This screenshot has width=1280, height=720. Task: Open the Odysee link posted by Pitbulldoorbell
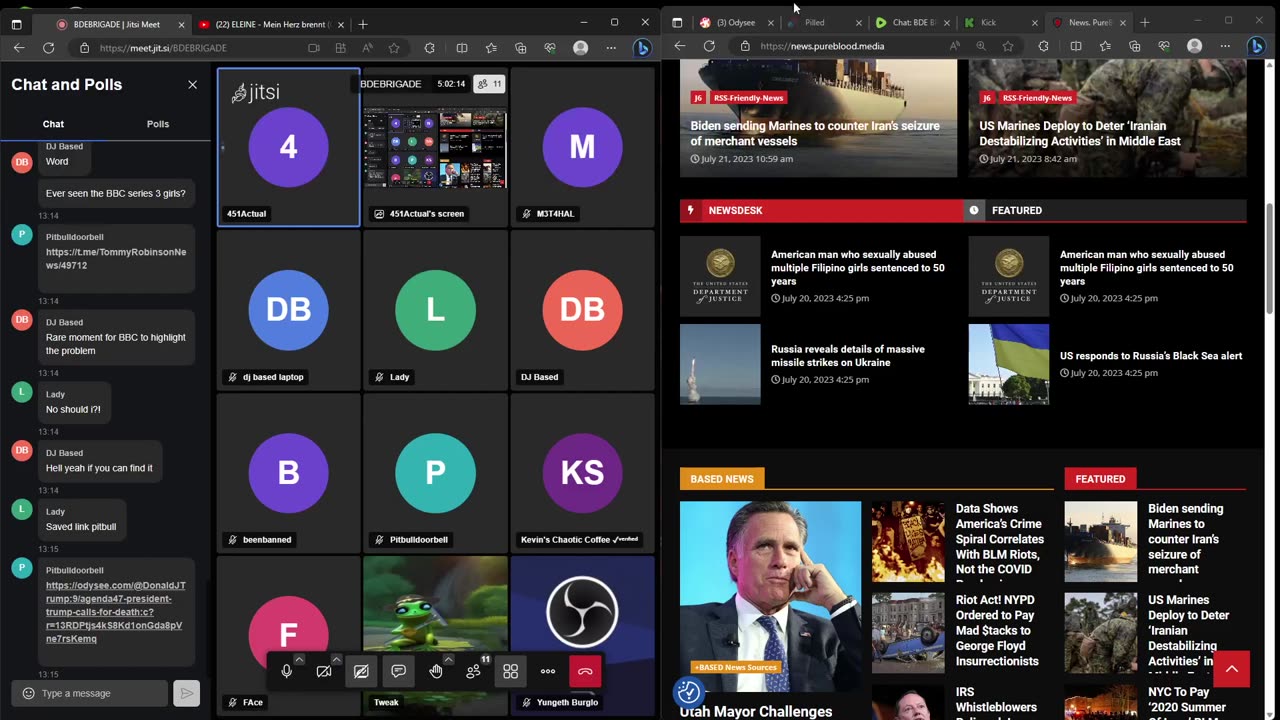116,612
